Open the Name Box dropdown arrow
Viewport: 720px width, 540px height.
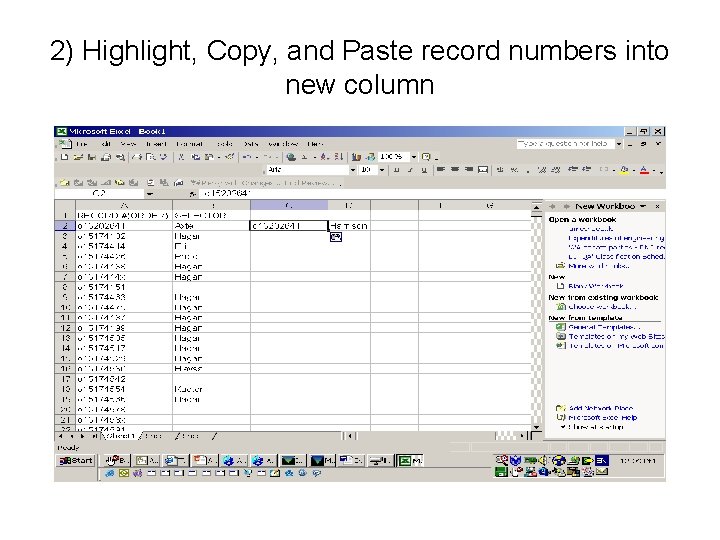click(x=150, y=194)
